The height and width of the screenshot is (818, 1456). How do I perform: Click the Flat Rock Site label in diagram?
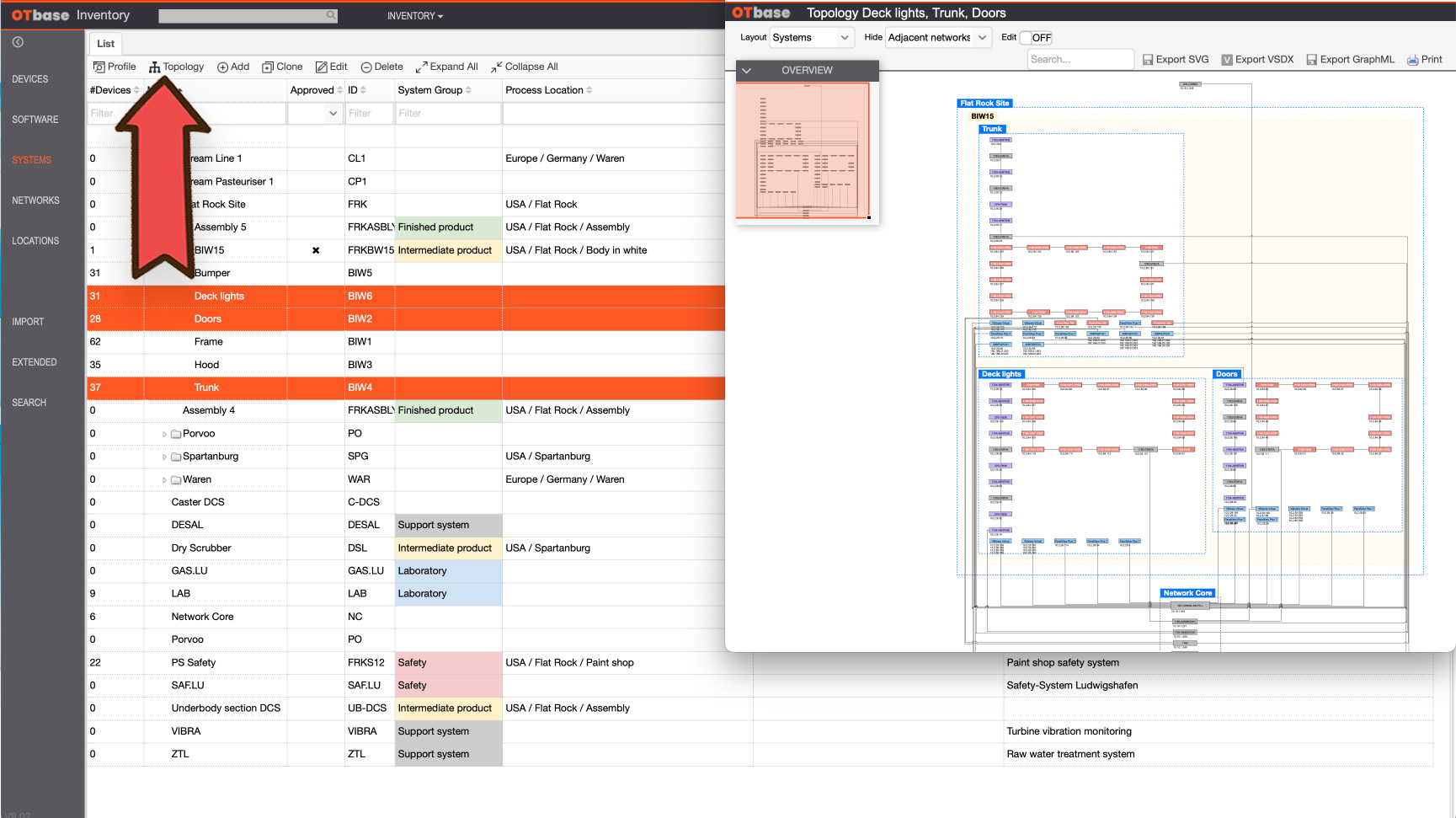(x=984, y=103)
